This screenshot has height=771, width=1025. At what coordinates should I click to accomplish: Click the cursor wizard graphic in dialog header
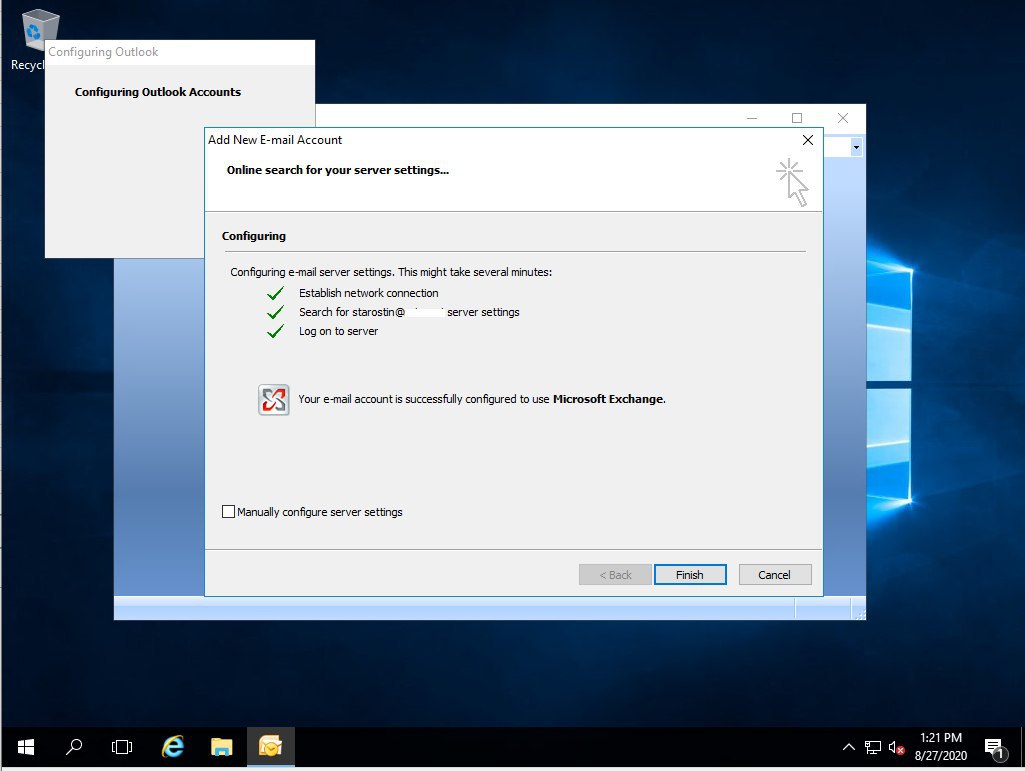tap(792, 182)
